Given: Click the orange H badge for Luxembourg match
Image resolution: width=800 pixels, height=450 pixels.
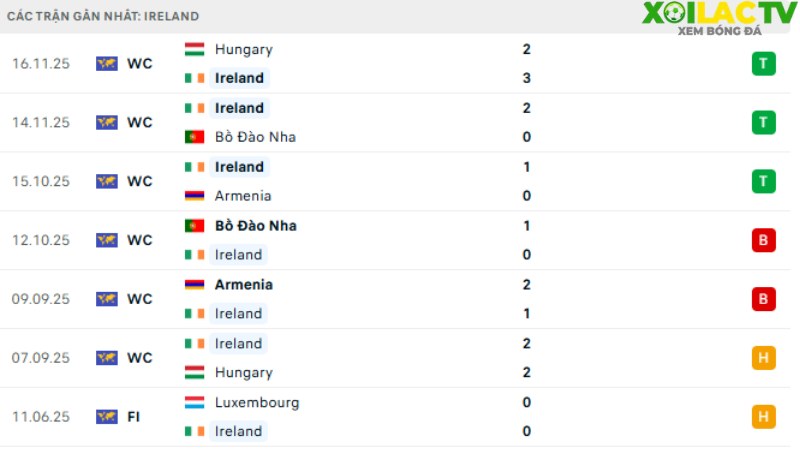Looking at the screenshot, I should click(763, 417).
